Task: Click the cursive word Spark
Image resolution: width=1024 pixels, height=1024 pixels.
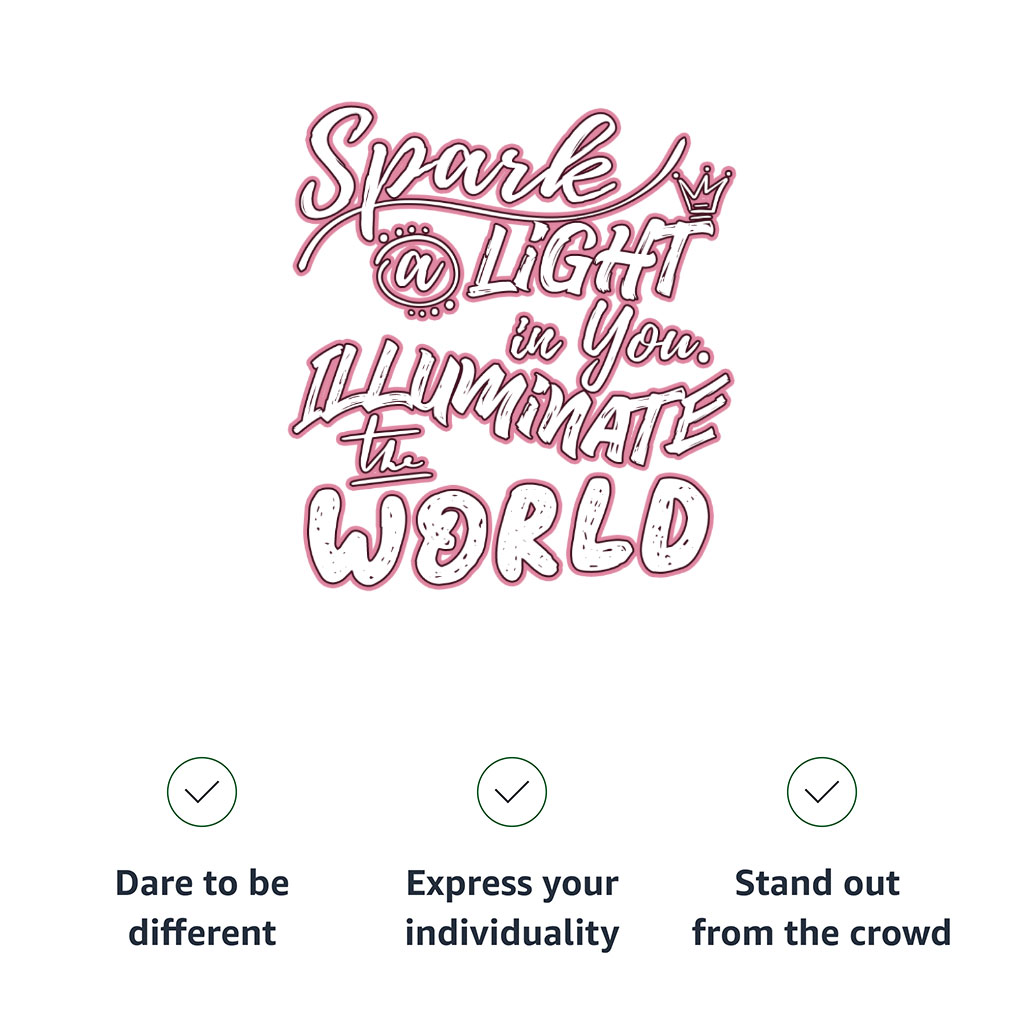Action: click(x=457, y=167)
